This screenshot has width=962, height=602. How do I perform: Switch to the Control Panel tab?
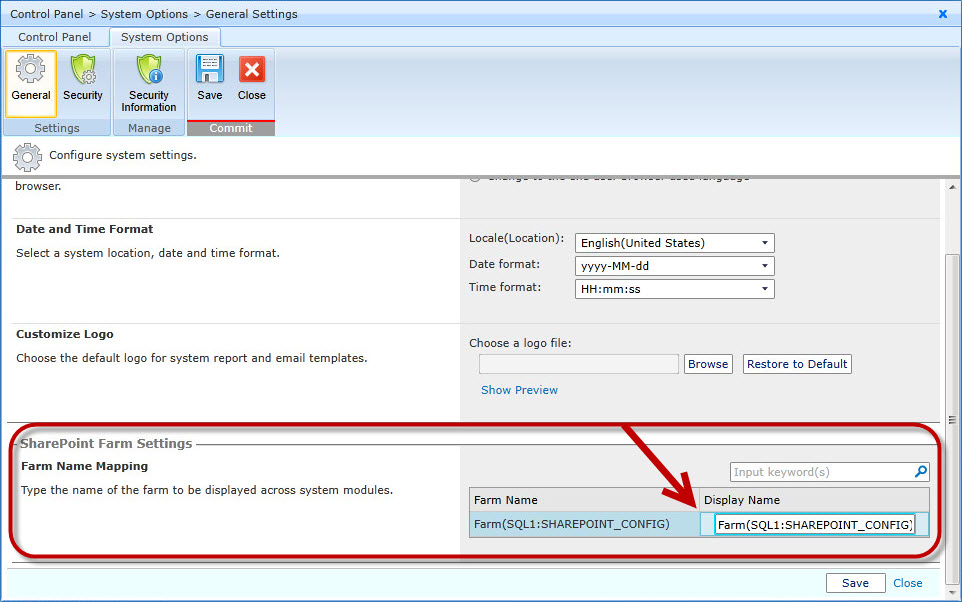coord(55,37)
